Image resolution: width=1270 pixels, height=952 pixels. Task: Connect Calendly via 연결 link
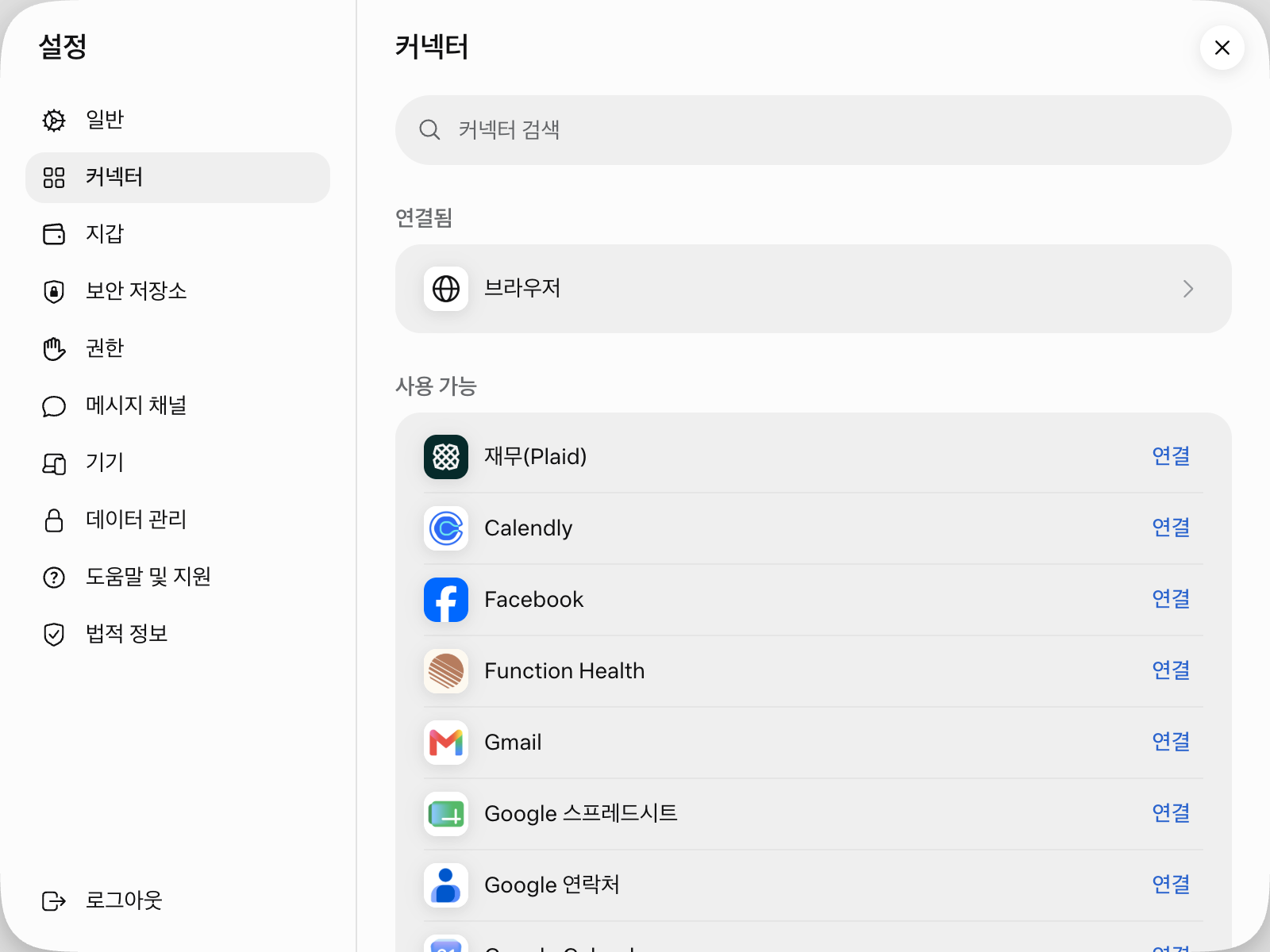(x=1171, y=528)
